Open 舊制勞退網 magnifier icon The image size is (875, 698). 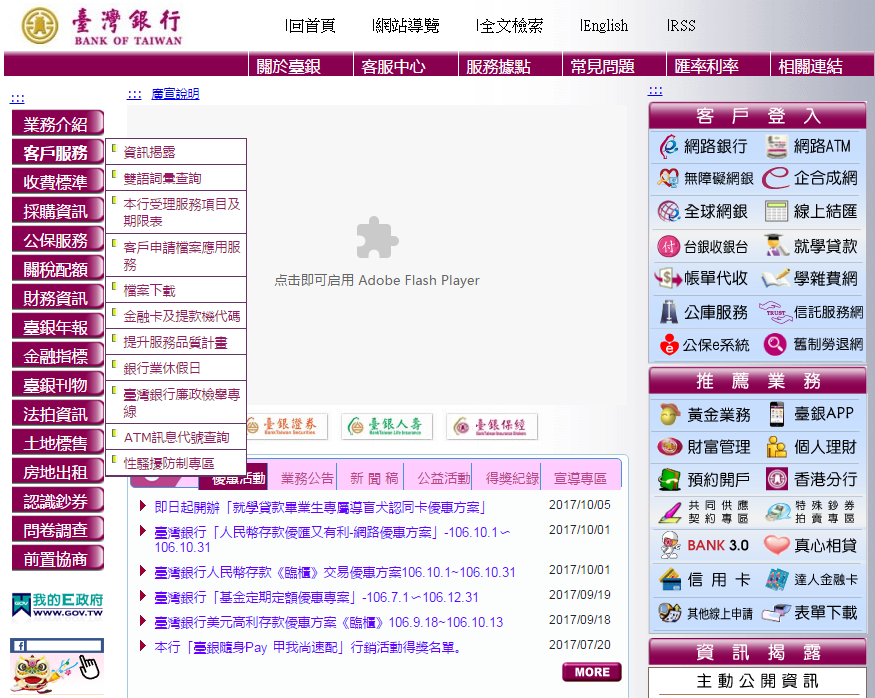point(775,344)
